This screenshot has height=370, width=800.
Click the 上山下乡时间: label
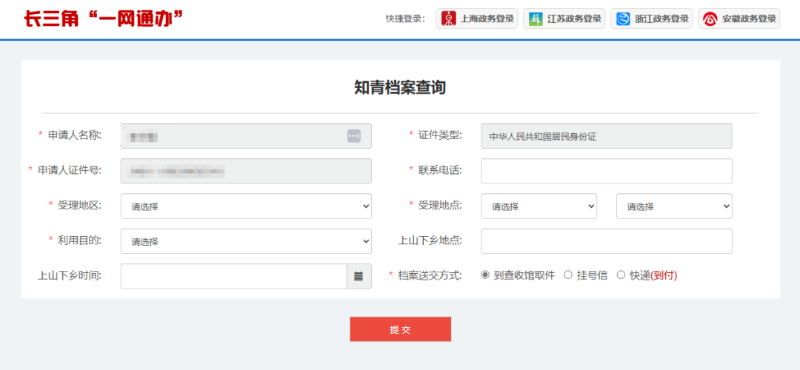(70, 276)
